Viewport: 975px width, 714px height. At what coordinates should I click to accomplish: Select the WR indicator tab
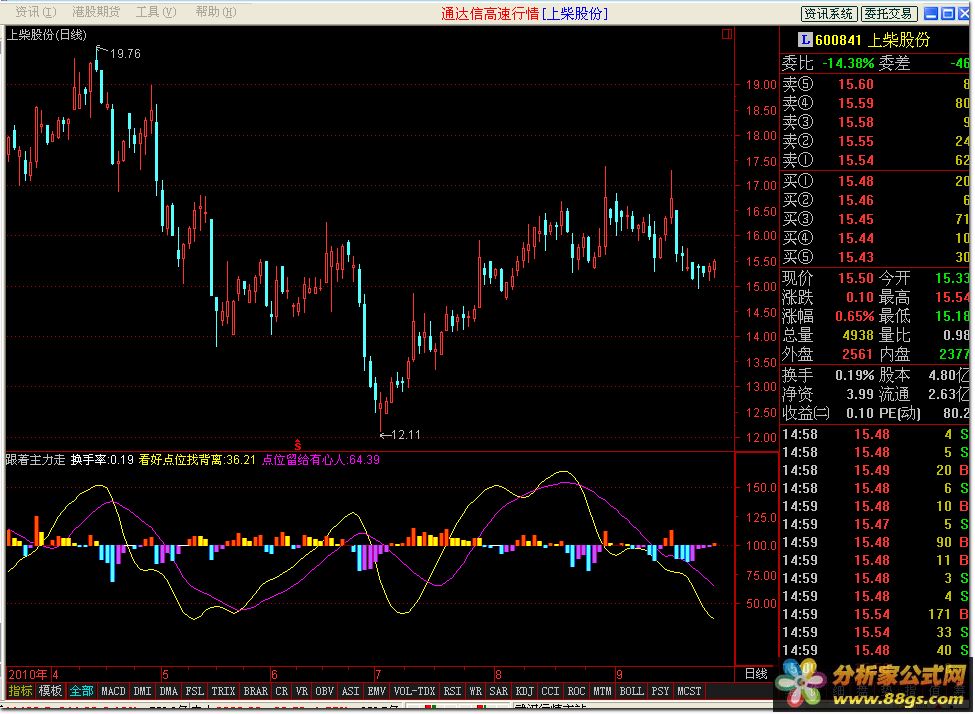click(476, 690)
